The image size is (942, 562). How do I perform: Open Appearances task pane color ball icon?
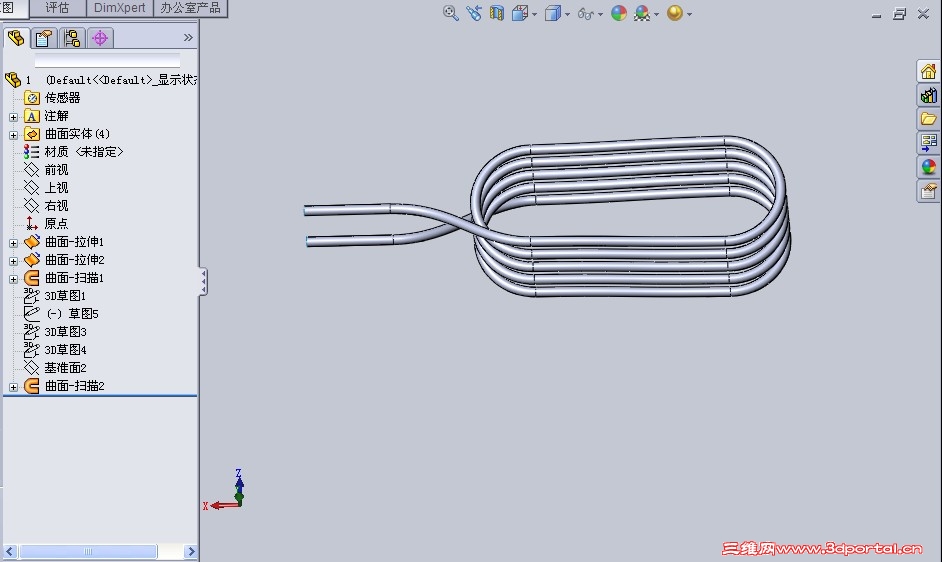click(928, 167)
